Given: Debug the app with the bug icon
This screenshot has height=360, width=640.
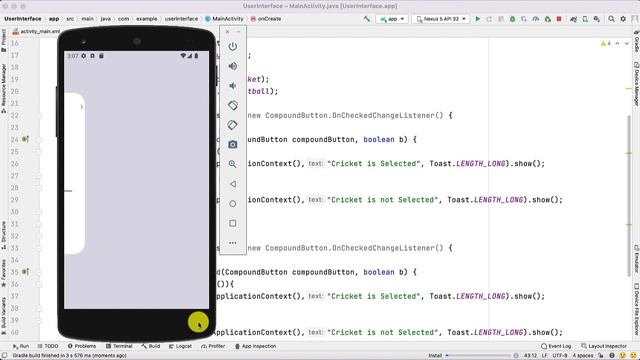Looking at the screenshot, I should point(512,19).
